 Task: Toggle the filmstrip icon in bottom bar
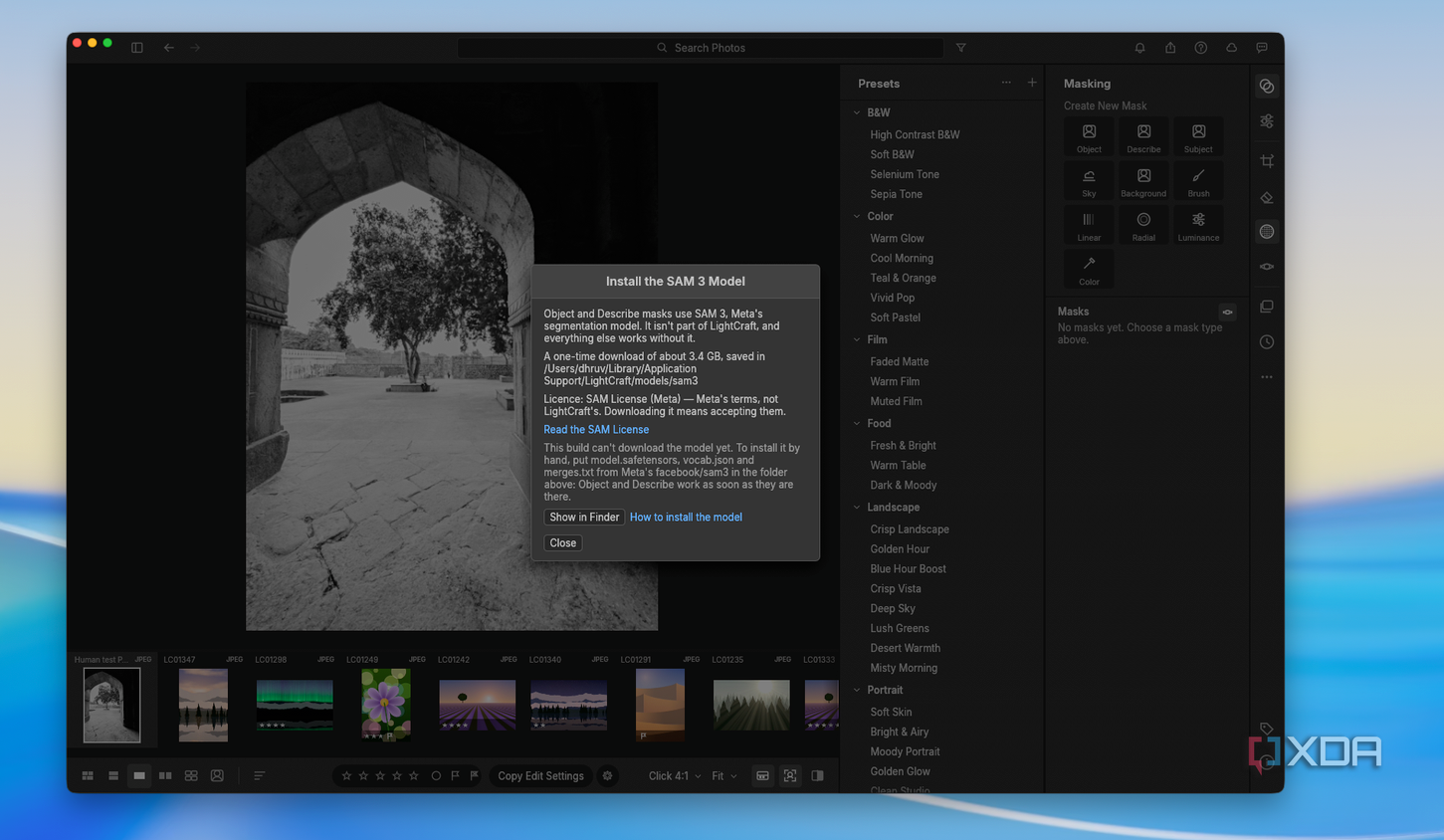coord(762,775)
